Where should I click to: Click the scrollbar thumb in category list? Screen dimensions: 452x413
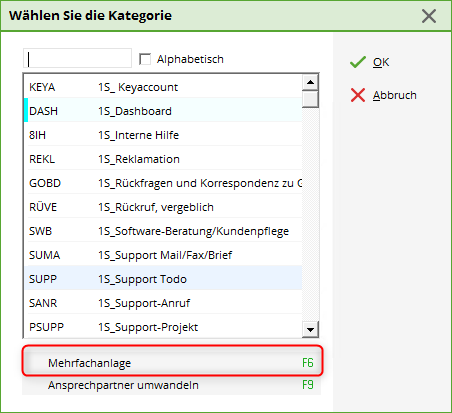[310, 99]
